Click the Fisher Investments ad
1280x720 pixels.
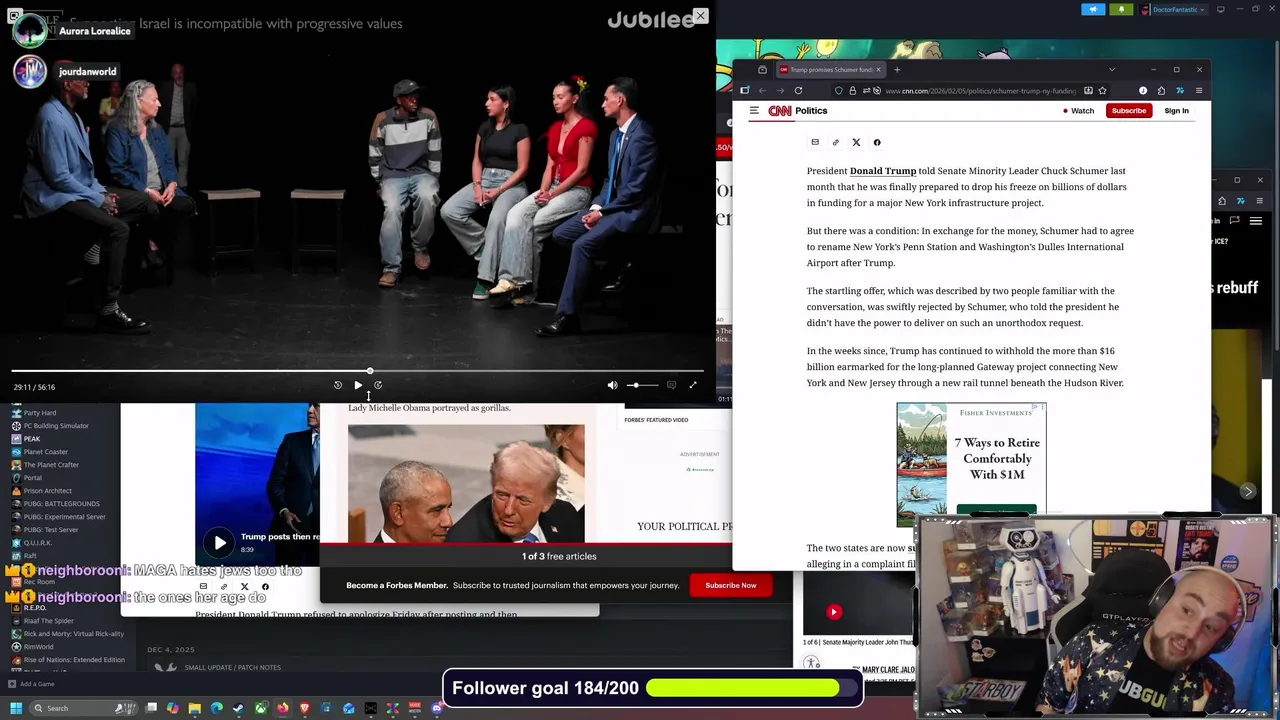click(971, 464)
